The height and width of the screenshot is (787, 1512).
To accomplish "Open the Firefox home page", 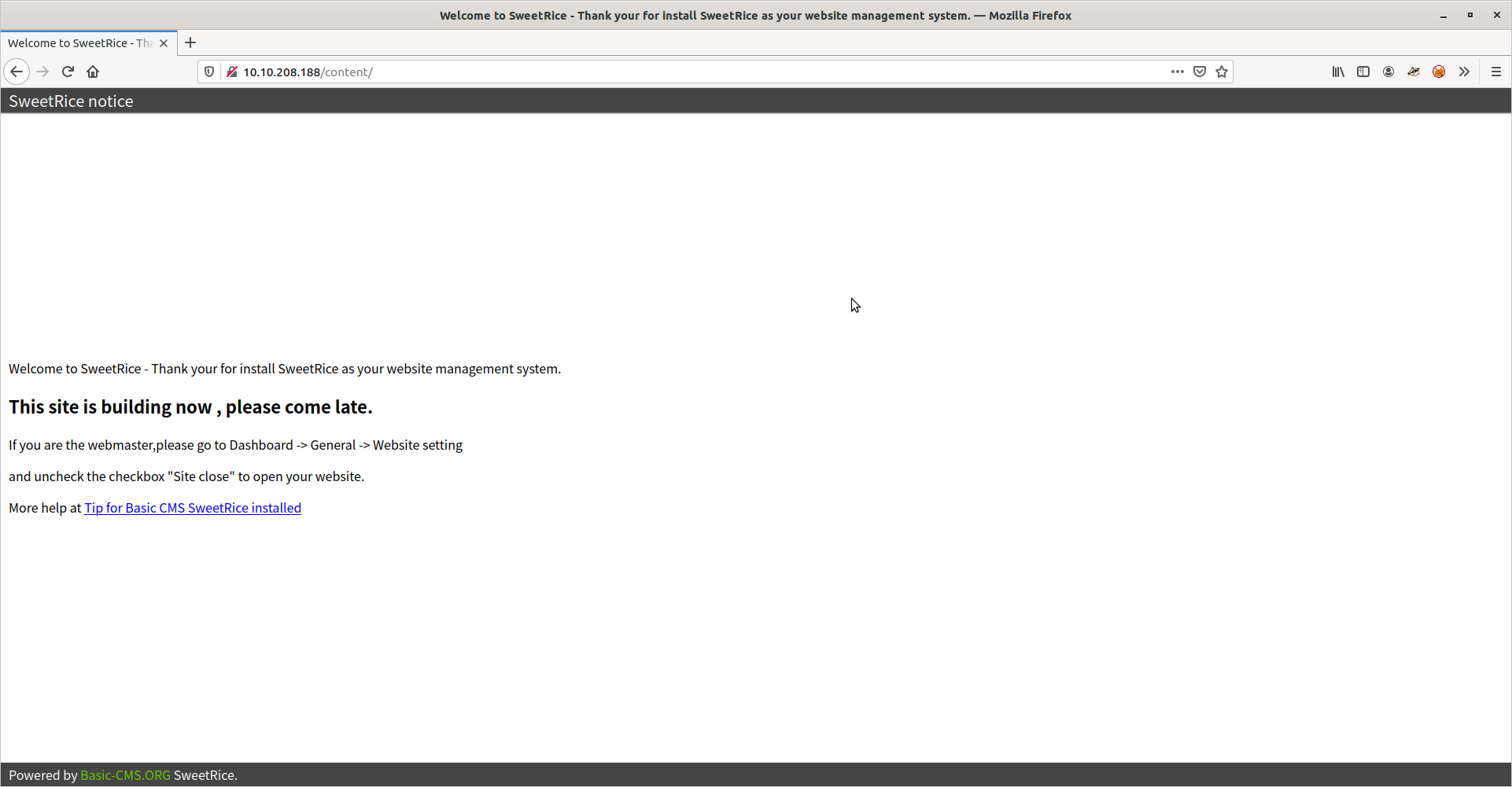I will 93,72.
